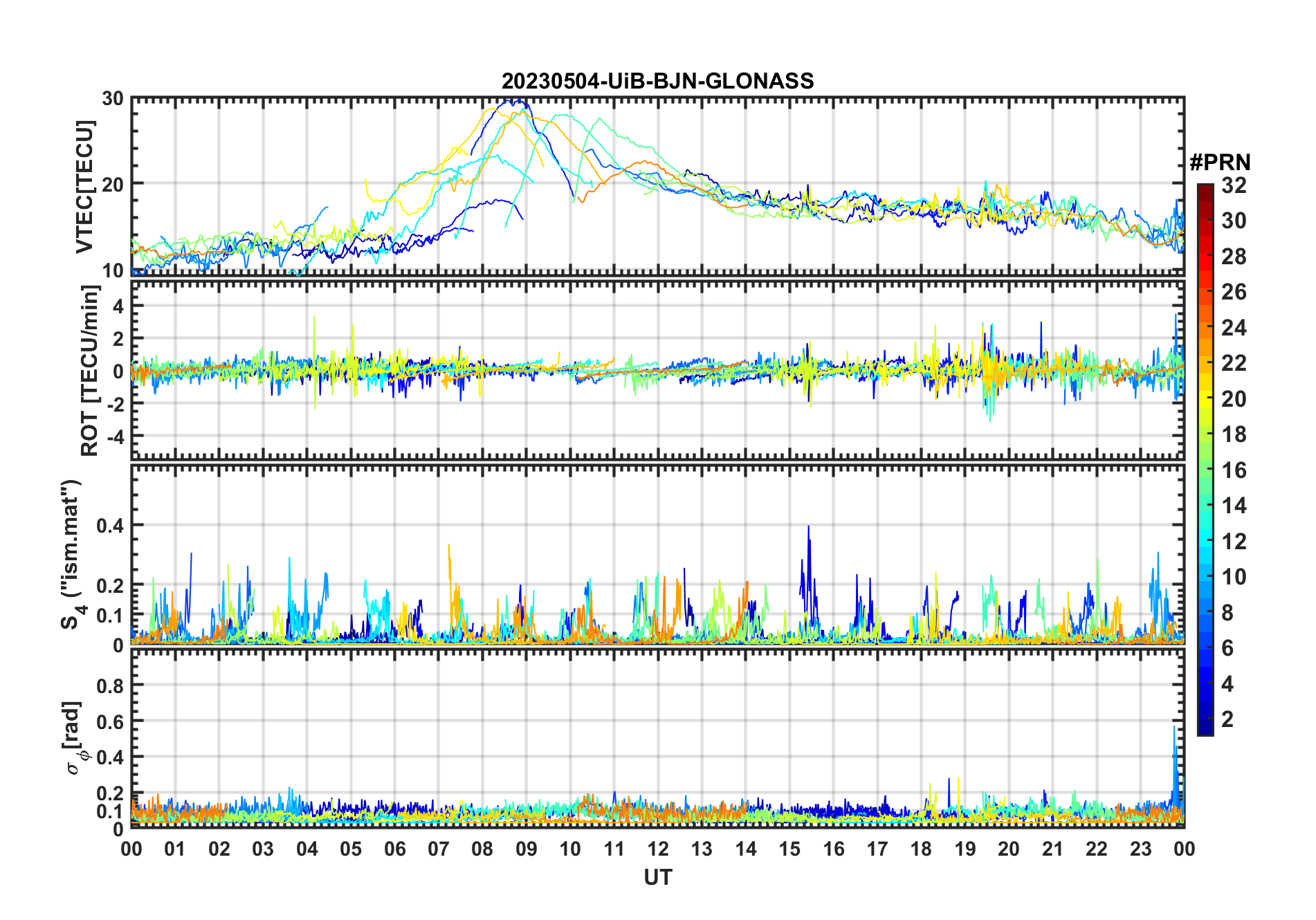Click the 12 hour tick on the x-axis
Viewport: 1316px width, 920px height.
(x=658, y=849)
